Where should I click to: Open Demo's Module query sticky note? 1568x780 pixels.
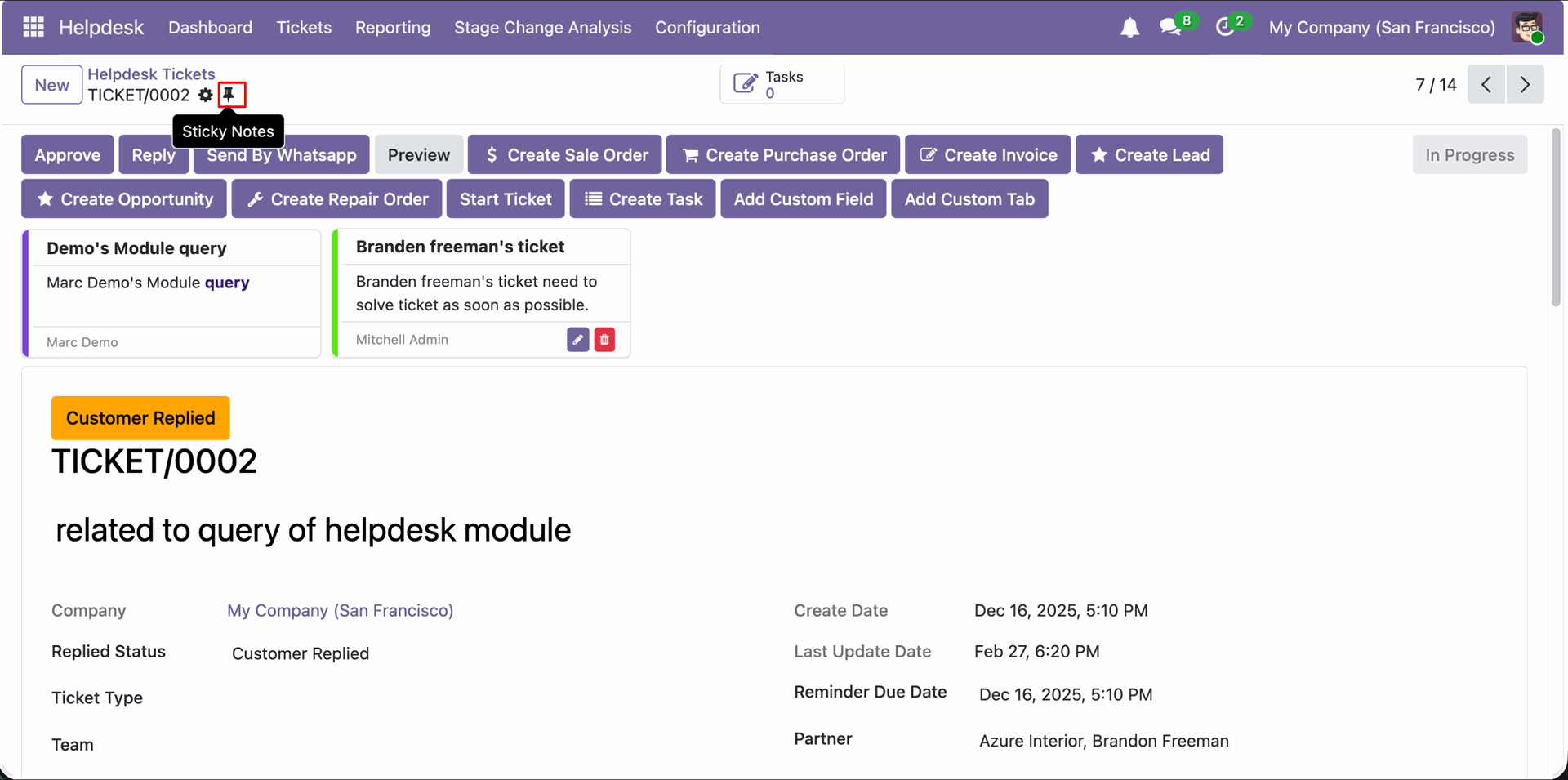click(x=171, y=248)
